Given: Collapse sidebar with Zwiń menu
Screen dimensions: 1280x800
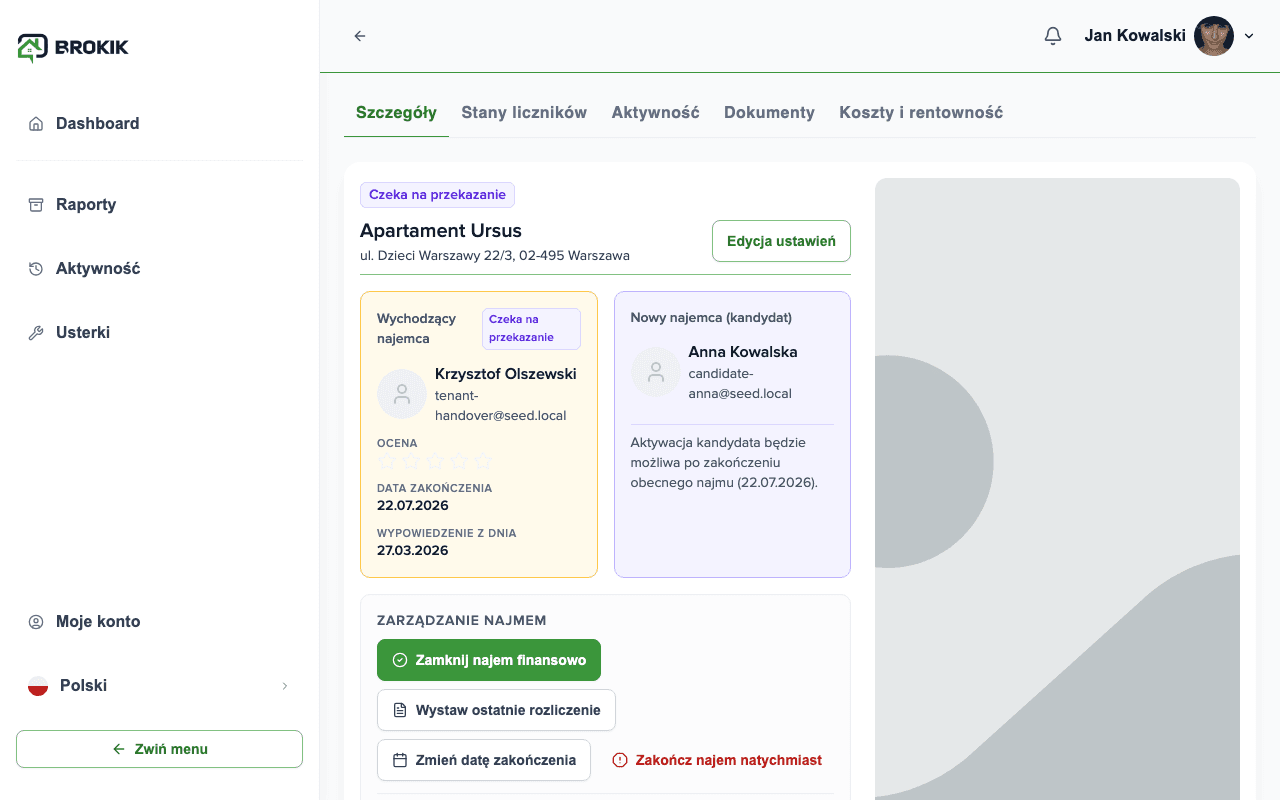Looking at the screenshot, I should point(159,749).
